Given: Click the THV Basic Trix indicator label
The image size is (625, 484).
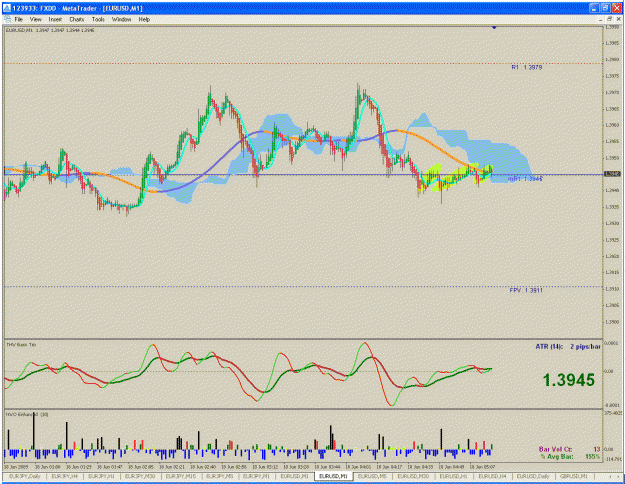Looking at the screenshot, I should (x=21, y=344).
